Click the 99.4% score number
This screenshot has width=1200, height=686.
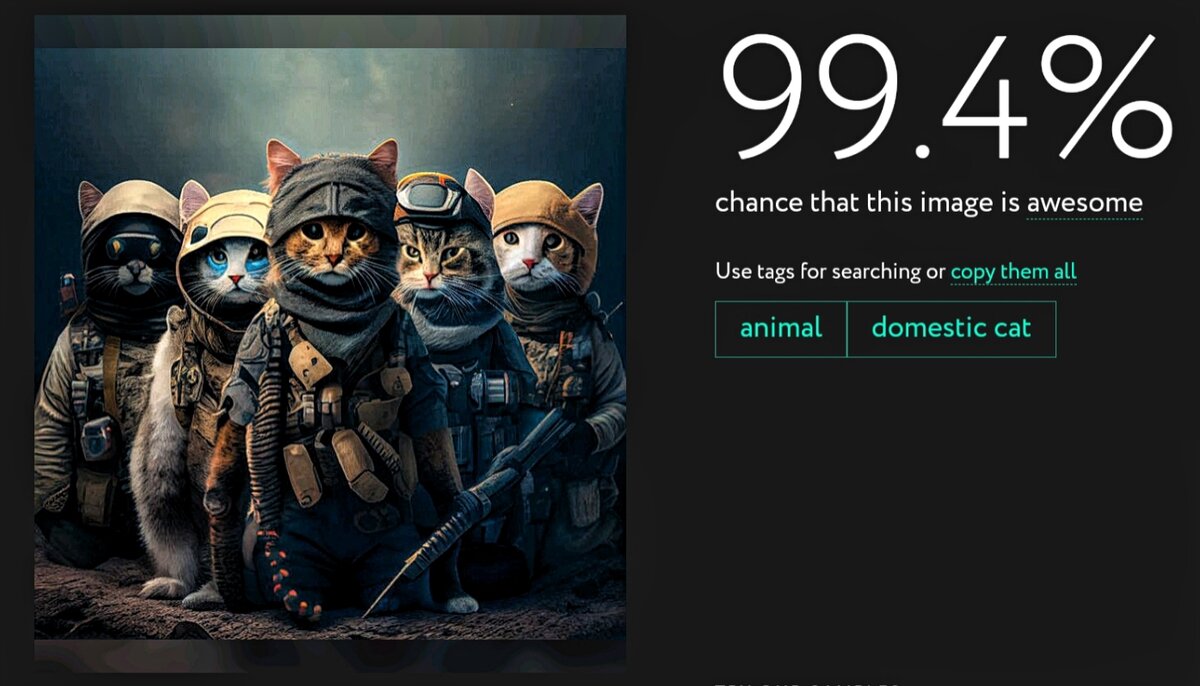945,98
